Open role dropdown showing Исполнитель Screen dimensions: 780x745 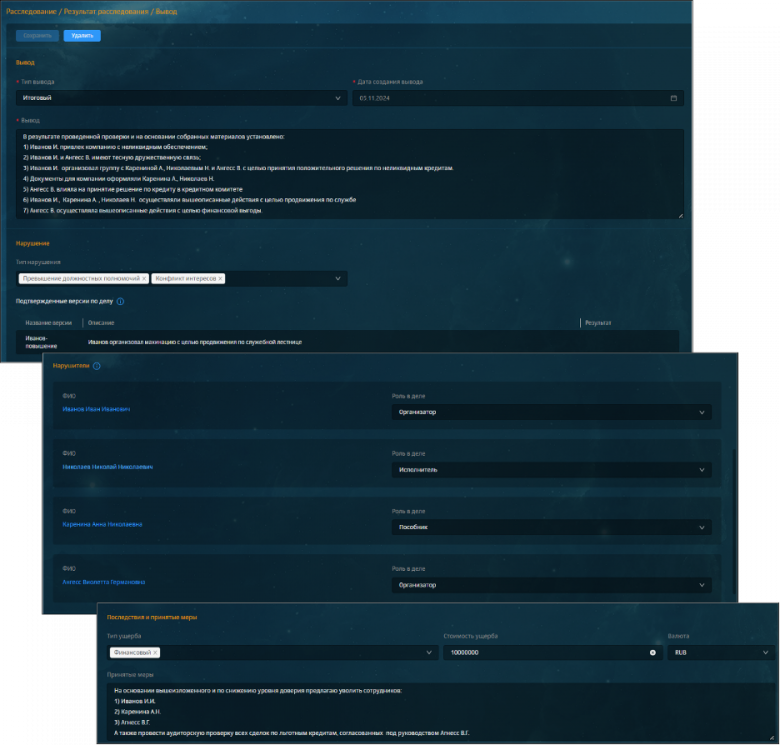[x=702, y=469]
